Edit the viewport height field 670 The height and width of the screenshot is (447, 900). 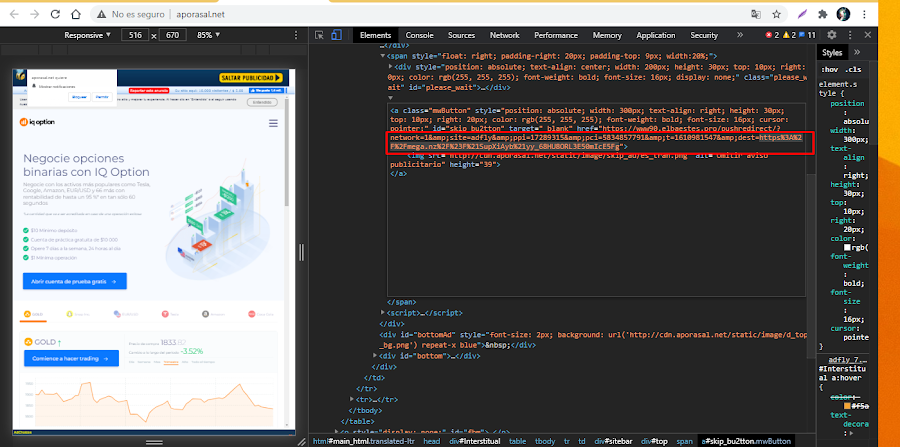pos(173,35)
